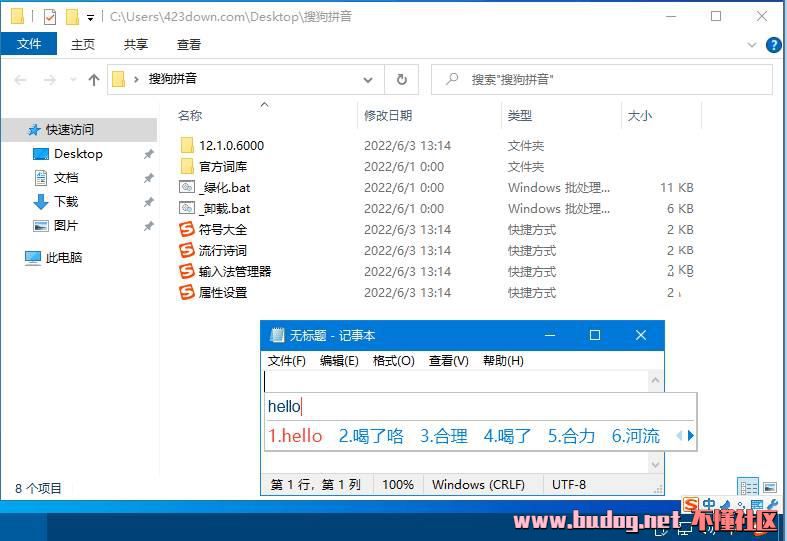
Task: Click the refresh button beside address bar
Action: pyautogui.click(x=402, y=80)
